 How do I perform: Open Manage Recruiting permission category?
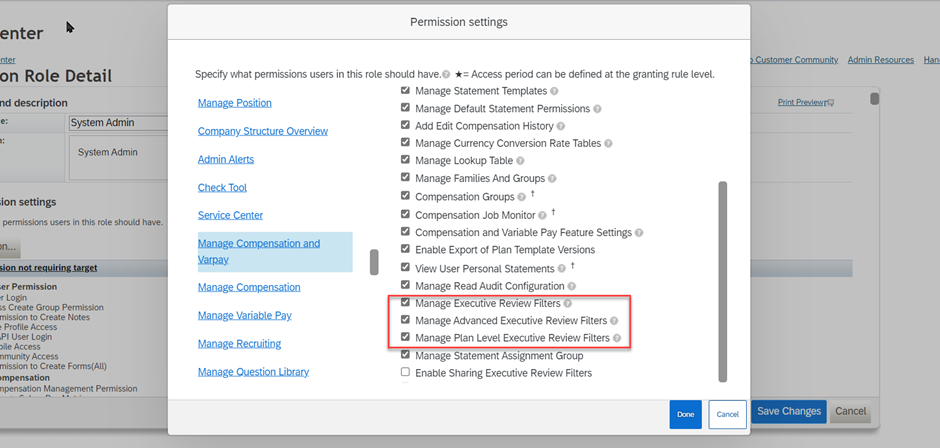239,344
